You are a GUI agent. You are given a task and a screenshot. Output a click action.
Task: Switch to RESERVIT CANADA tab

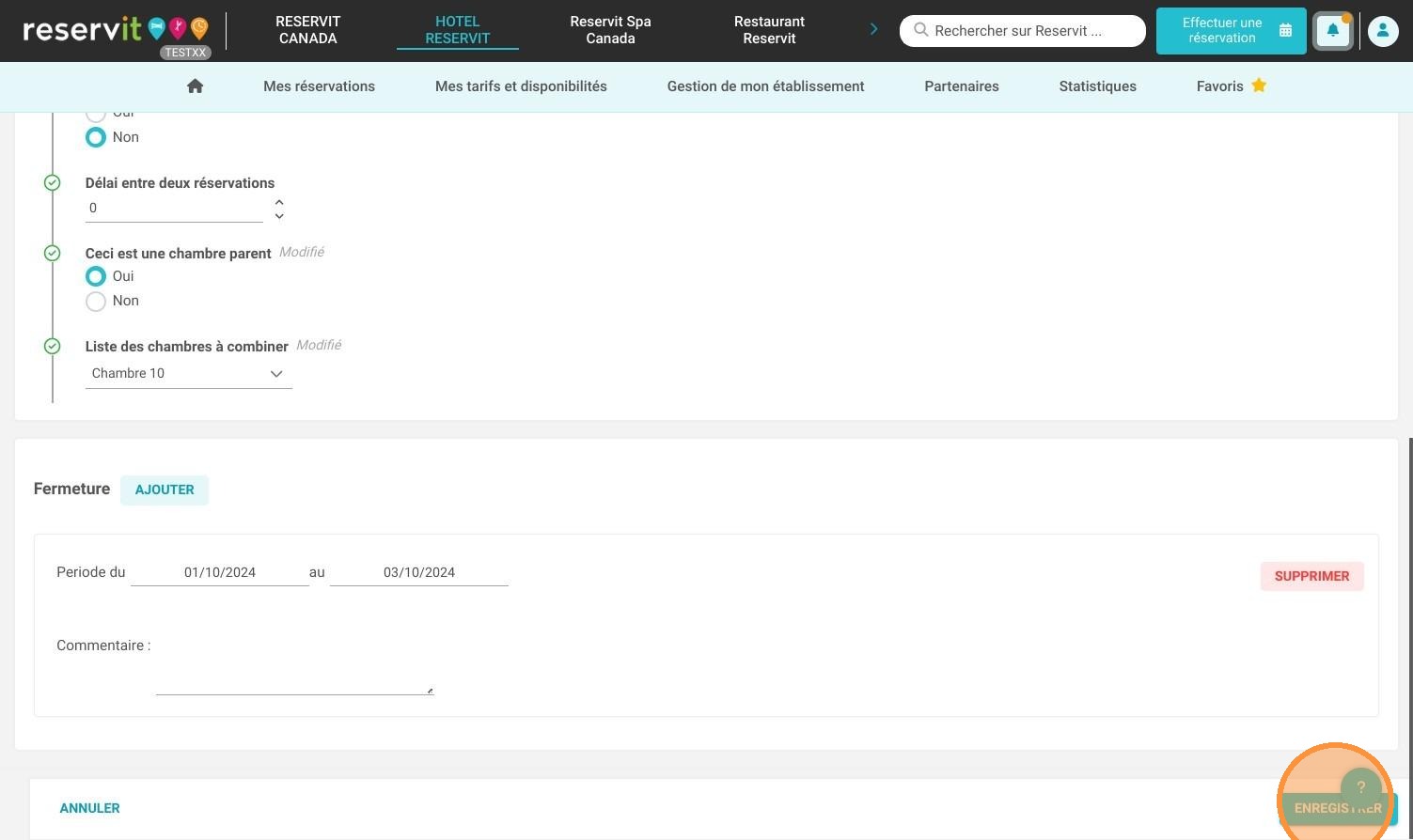pos(307,30)
